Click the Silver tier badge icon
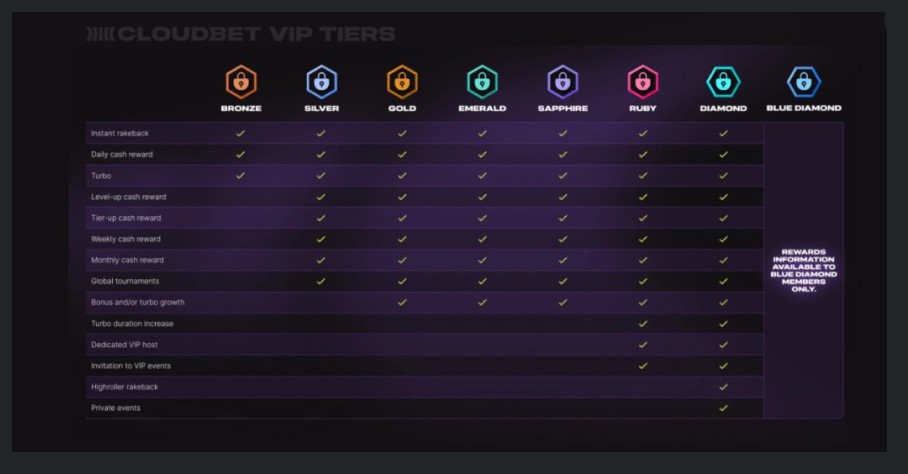This screenshot has width=908, height=474. click(321, 81)
